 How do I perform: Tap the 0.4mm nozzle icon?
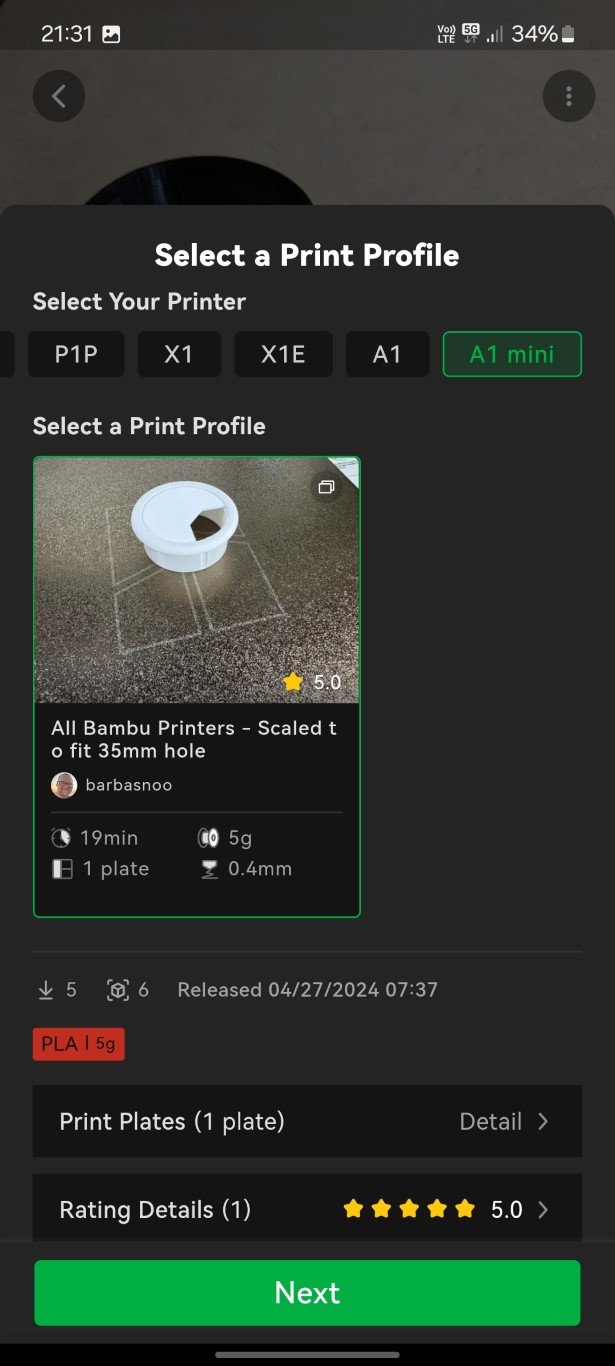pyautogui.click(x=209, y=869)
